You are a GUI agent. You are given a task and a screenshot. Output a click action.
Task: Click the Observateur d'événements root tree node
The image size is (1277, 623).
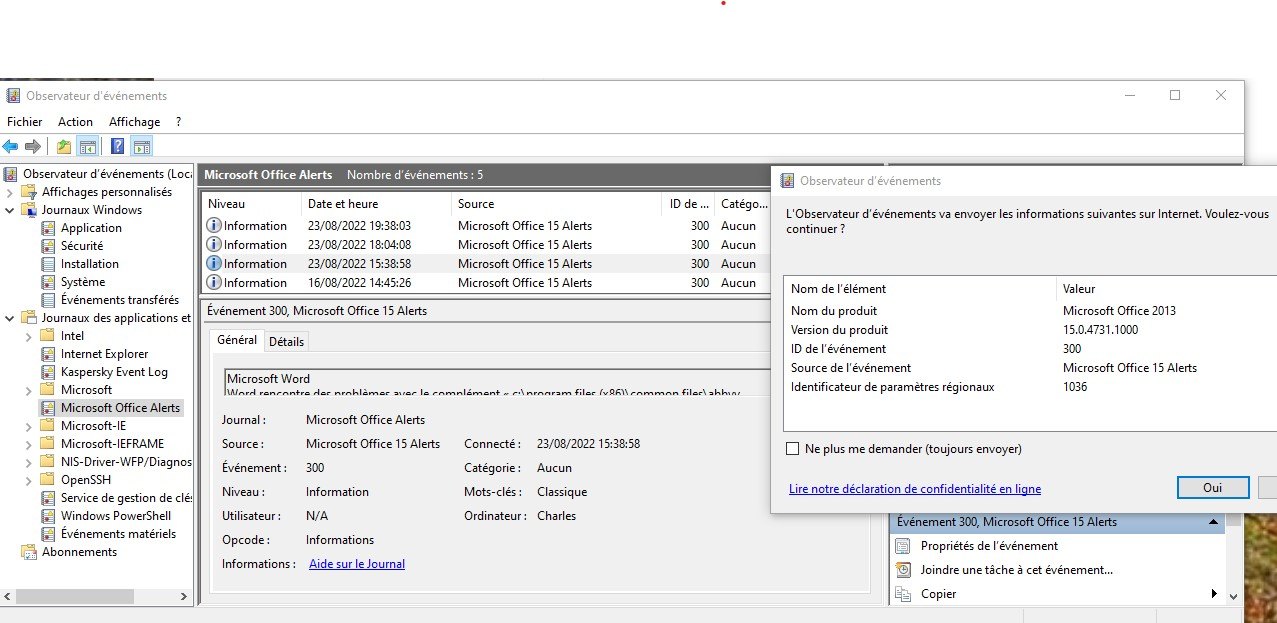tap(108, 174)
